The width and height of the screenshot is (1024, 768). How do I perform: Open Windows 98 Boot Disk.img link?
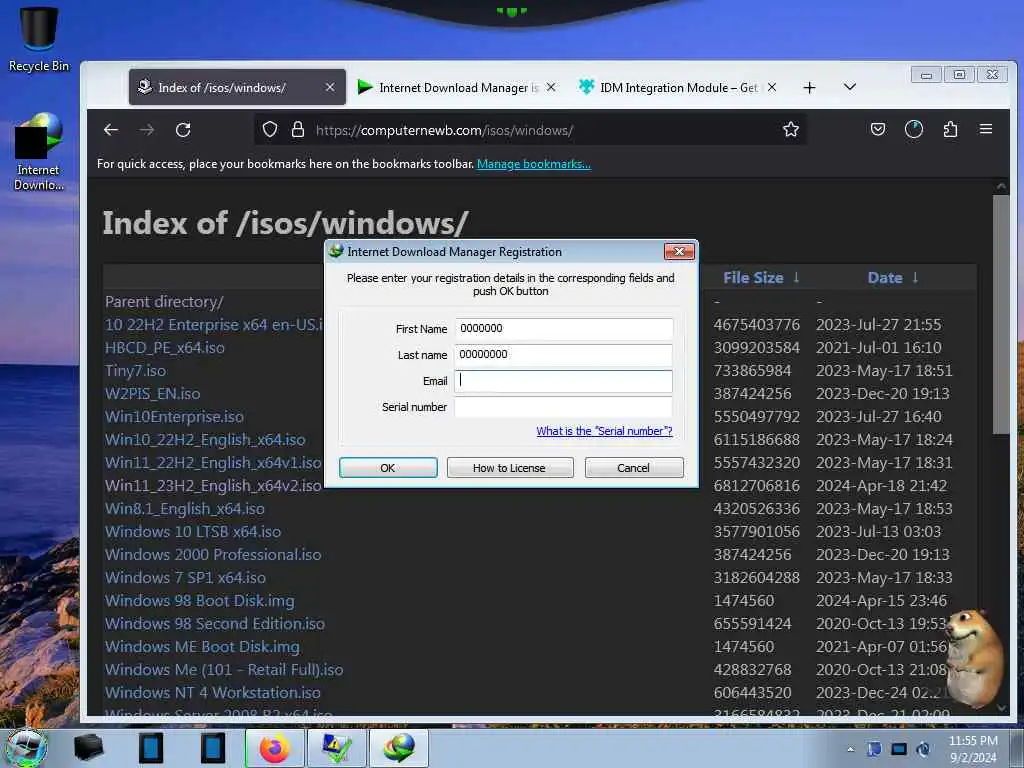[x=200, y=601]
